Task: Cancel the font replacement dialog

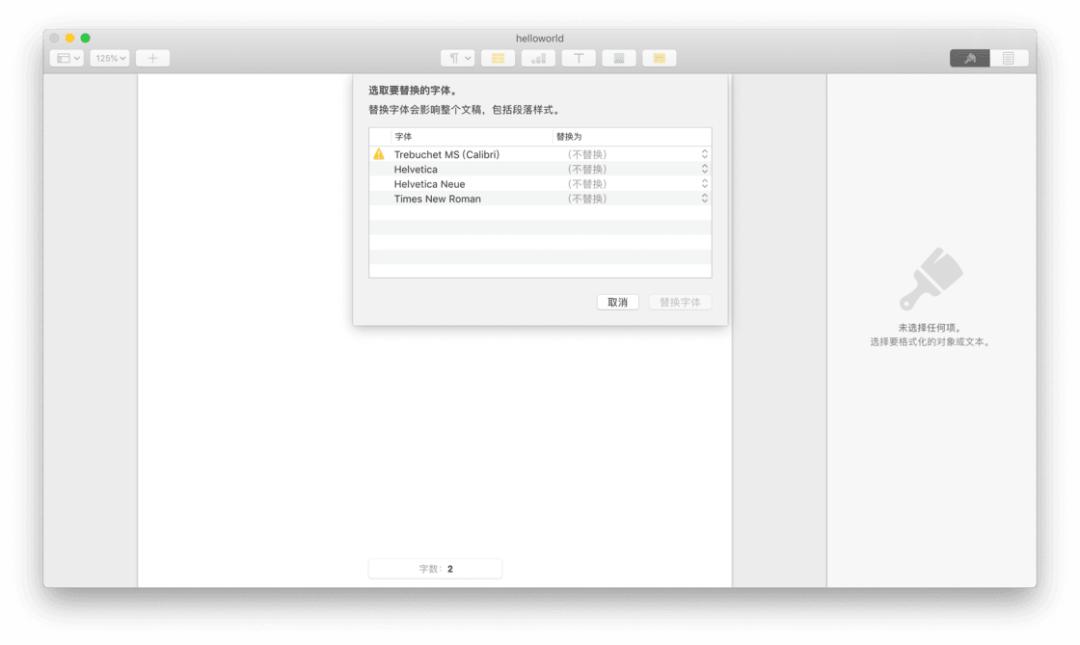Action: coord(617,302)
